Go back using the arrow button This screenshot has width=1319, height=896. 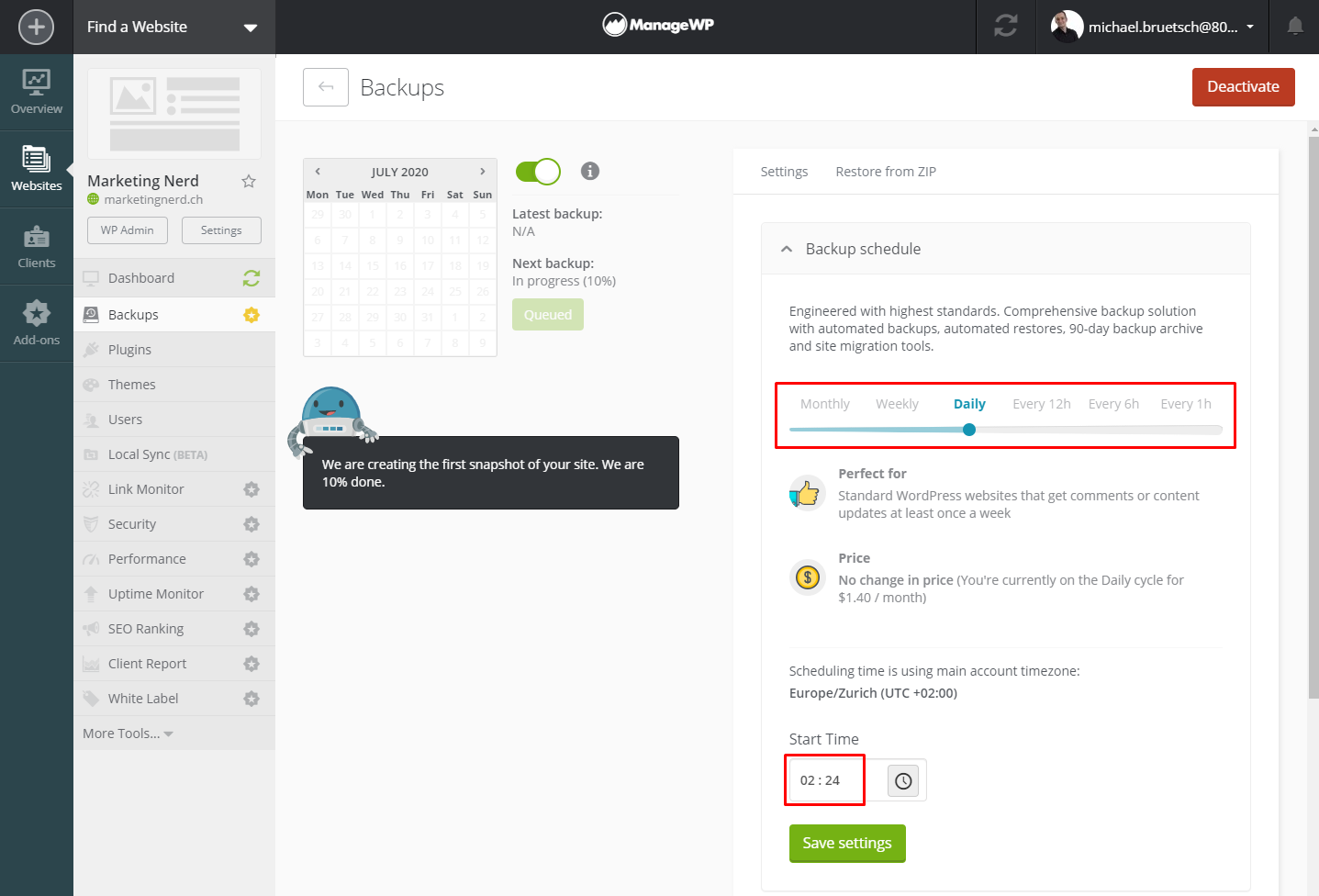[x=326, y=87]
